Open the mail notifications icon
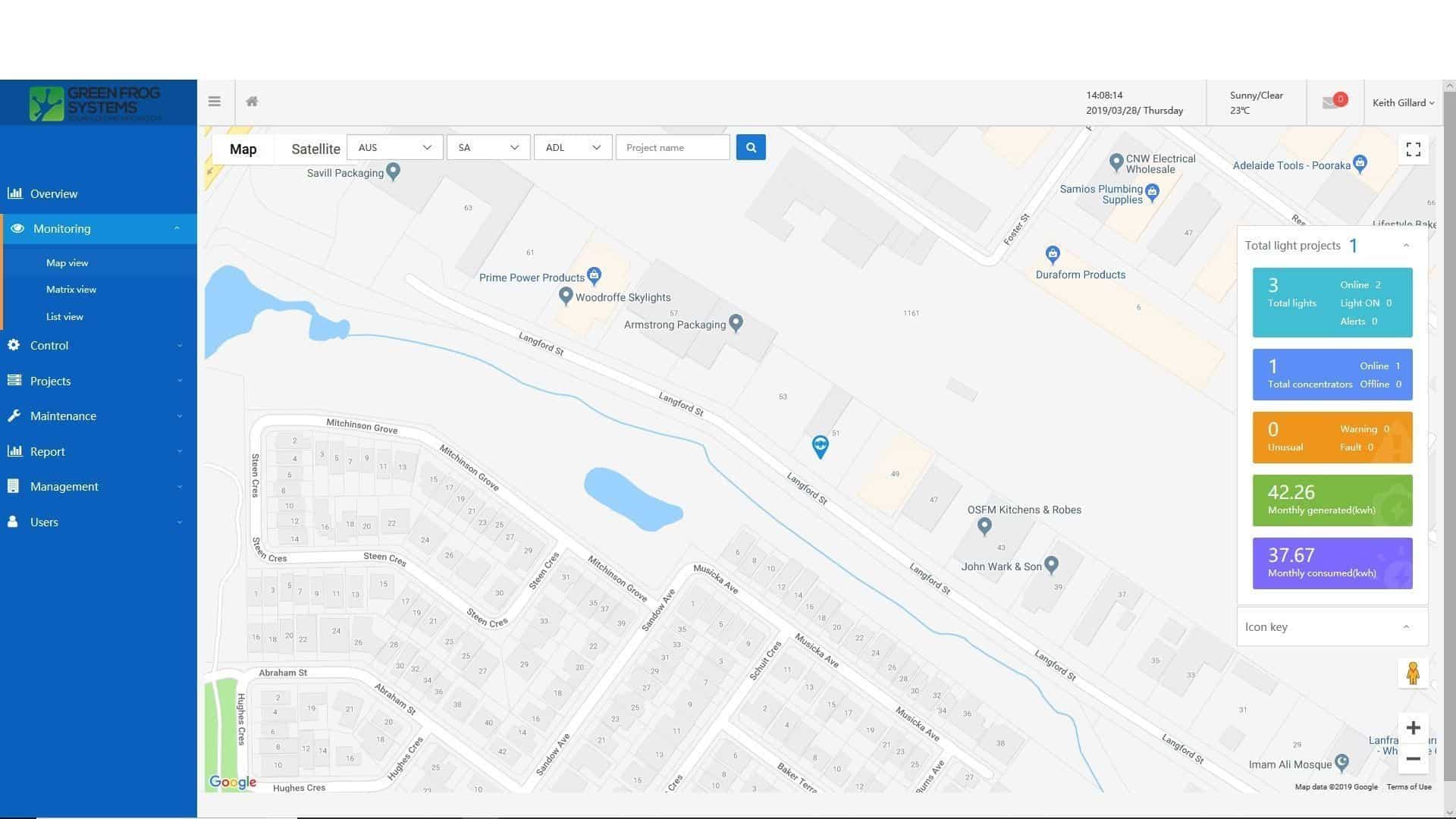The image size is (1456, 819). [x=1331, y=102]
